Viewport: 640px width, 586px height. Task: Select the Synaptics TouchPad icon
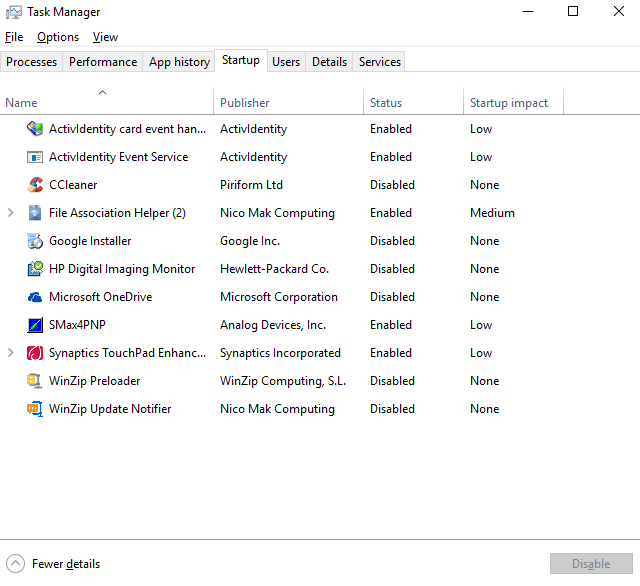[35, 353]
